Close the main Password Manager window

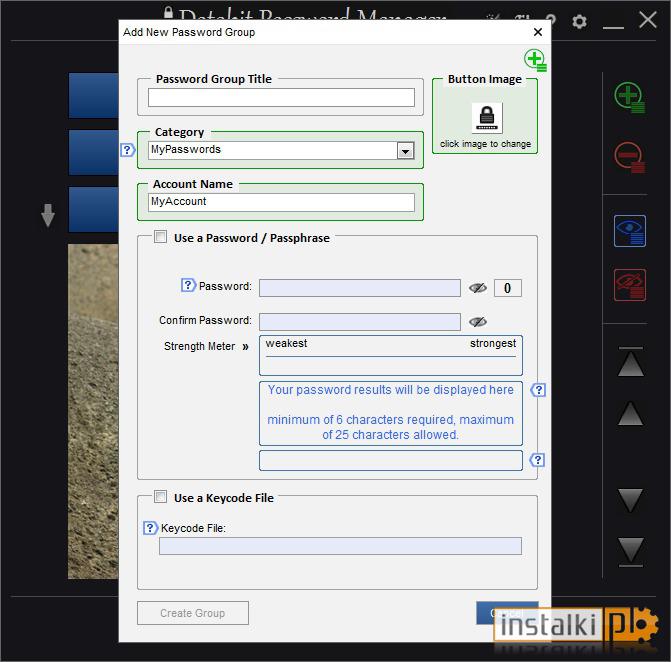[x=647, y=20]
